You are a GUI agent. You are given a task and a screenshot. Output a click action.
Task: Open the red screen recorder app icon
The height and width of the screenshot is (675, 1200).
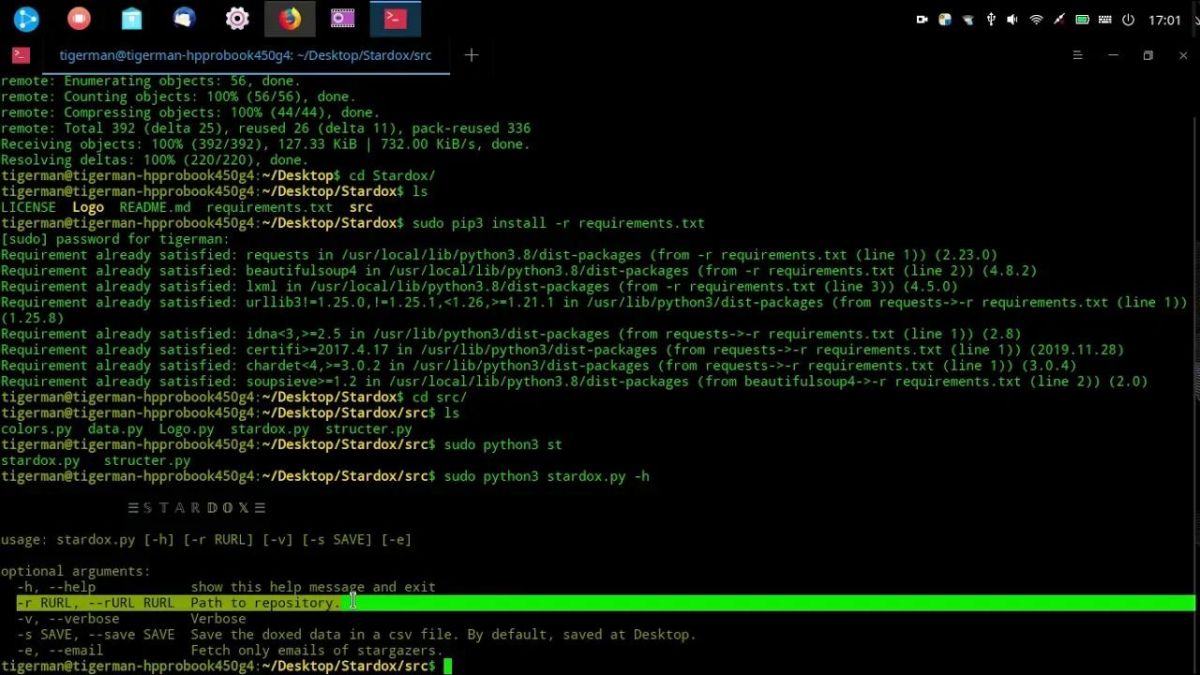coord(79,18)
